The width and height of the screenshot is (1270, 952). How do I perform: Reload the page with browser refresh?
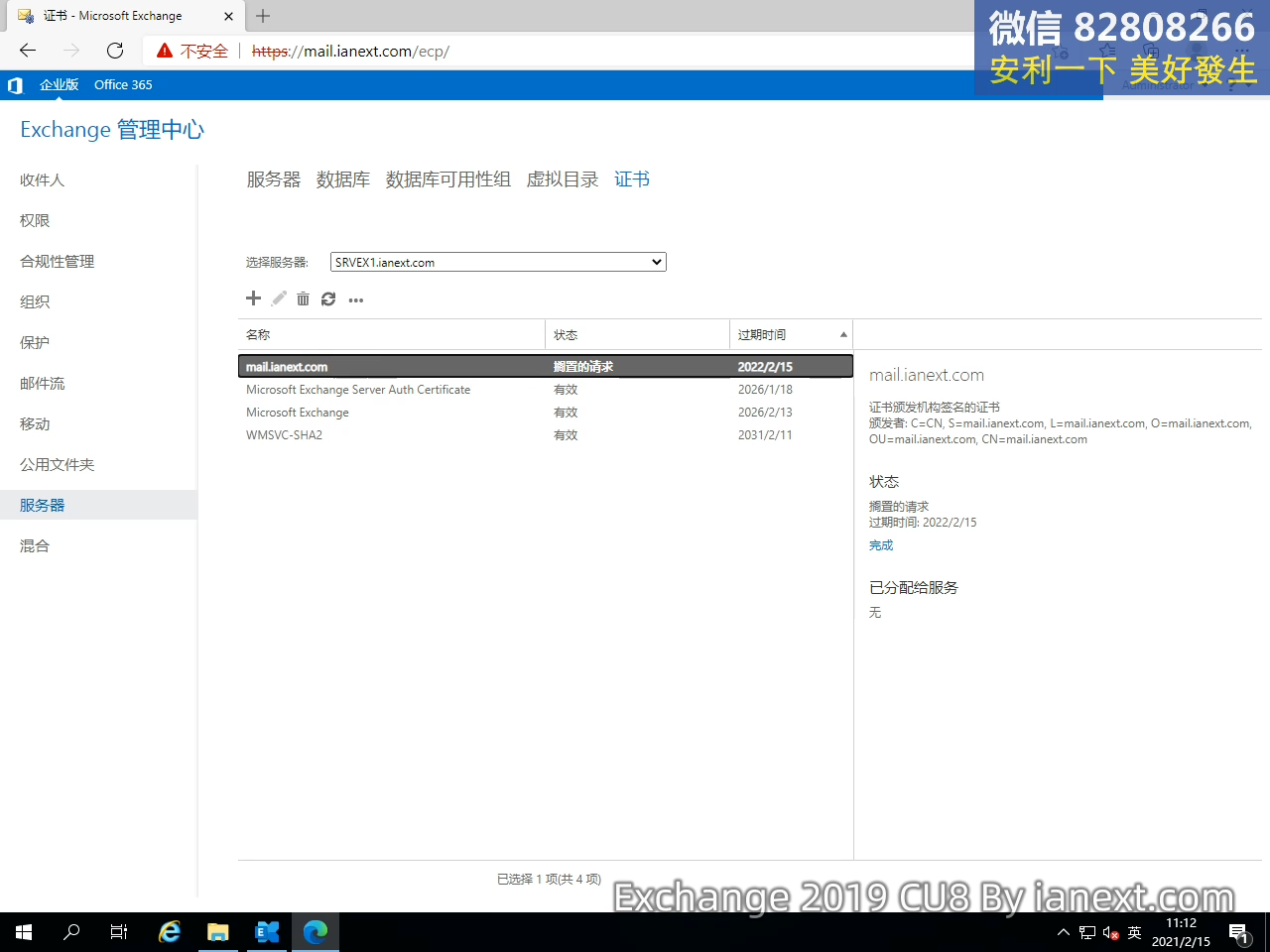(115, 51)
